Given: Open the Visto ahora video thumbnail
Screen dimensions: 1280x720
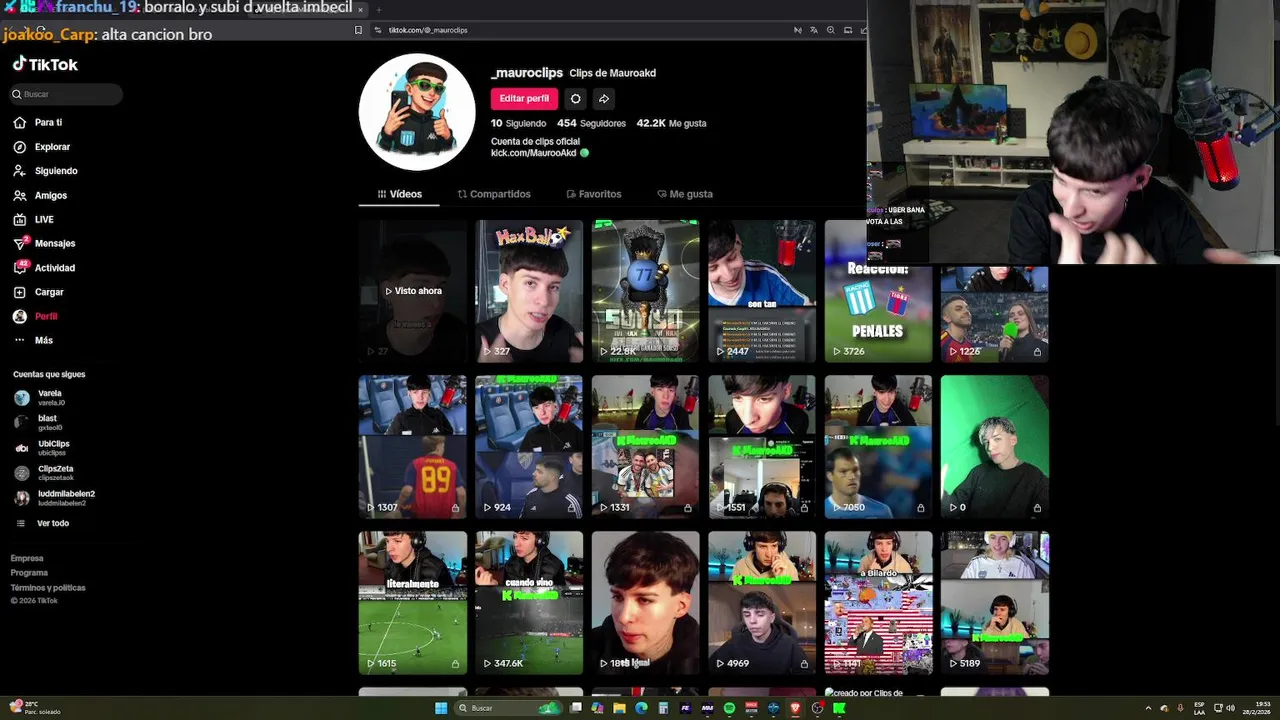Looking at the screenshot, I should (x=412, y=291).
